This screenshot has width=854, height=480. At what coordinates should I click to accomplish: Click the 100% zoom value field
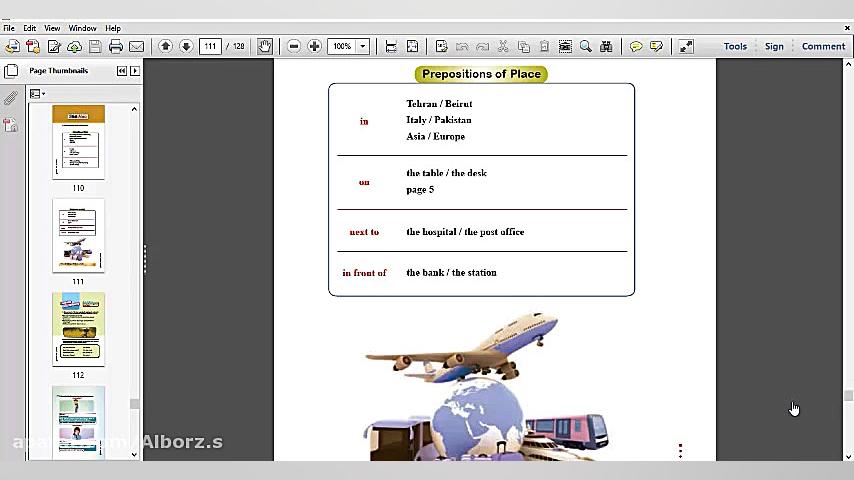click(342, 46)
